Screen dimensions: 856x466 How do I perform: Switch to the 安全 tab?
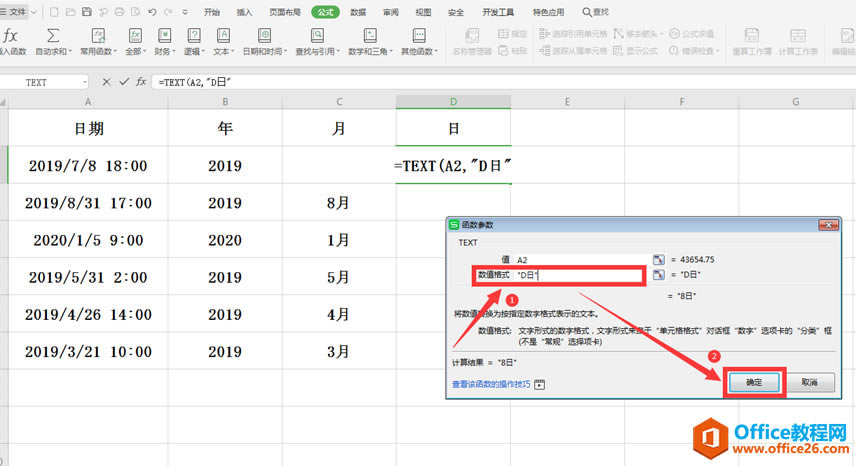[x=456, y=12]
